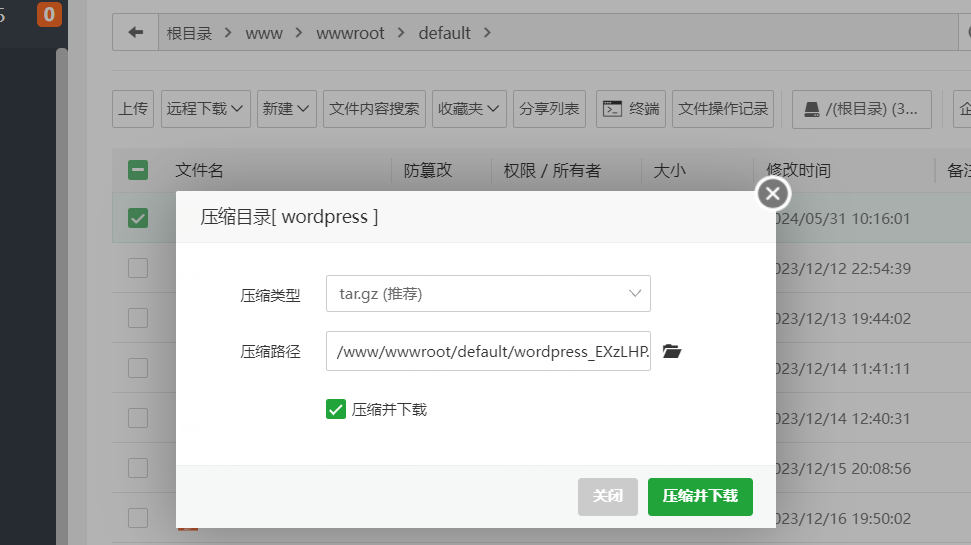Screen dimensions: 971x545
Task: Uncheck the selected first file row checkbox
Action: pos(138,217)
